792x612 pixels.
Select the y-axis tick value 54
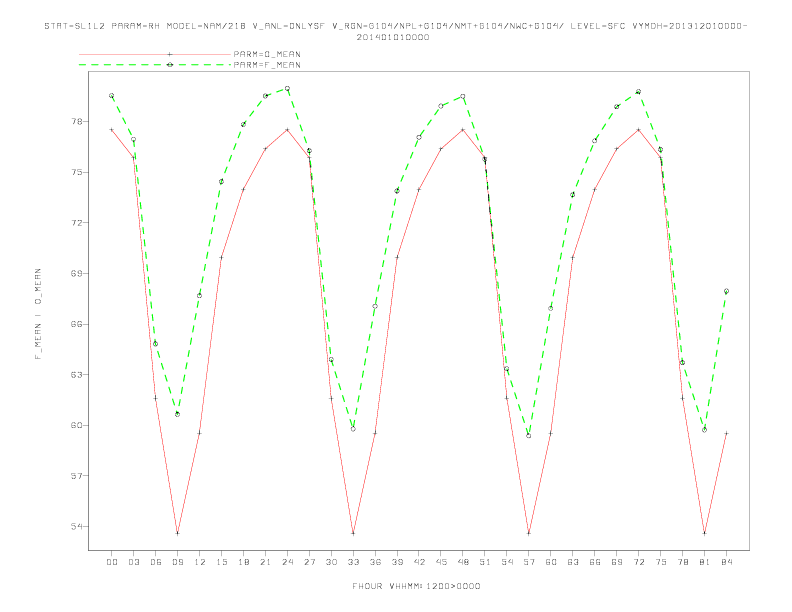tap(76, 526)
